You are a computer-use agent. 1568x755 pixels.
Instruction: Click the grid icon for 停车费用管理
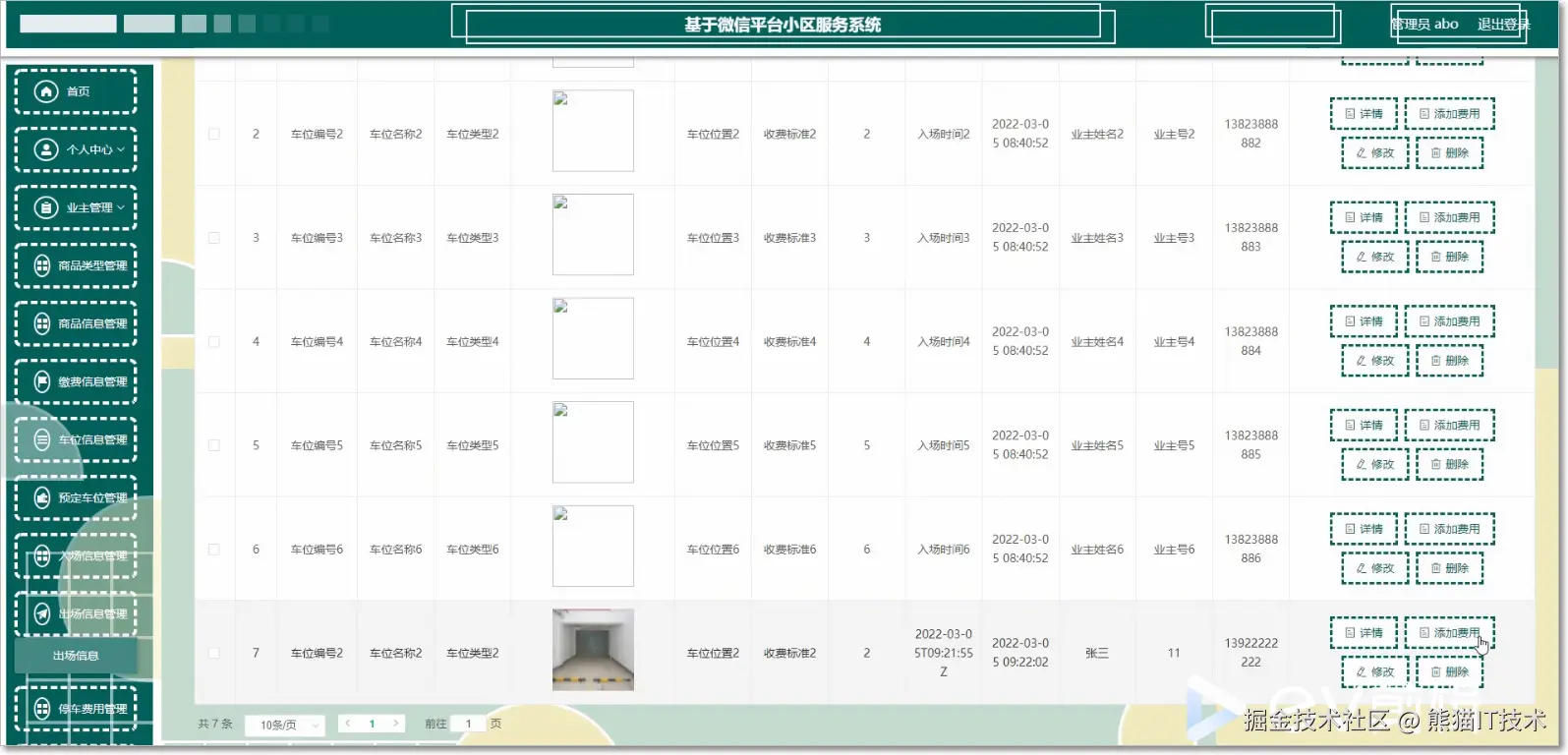tap(42, 708)
